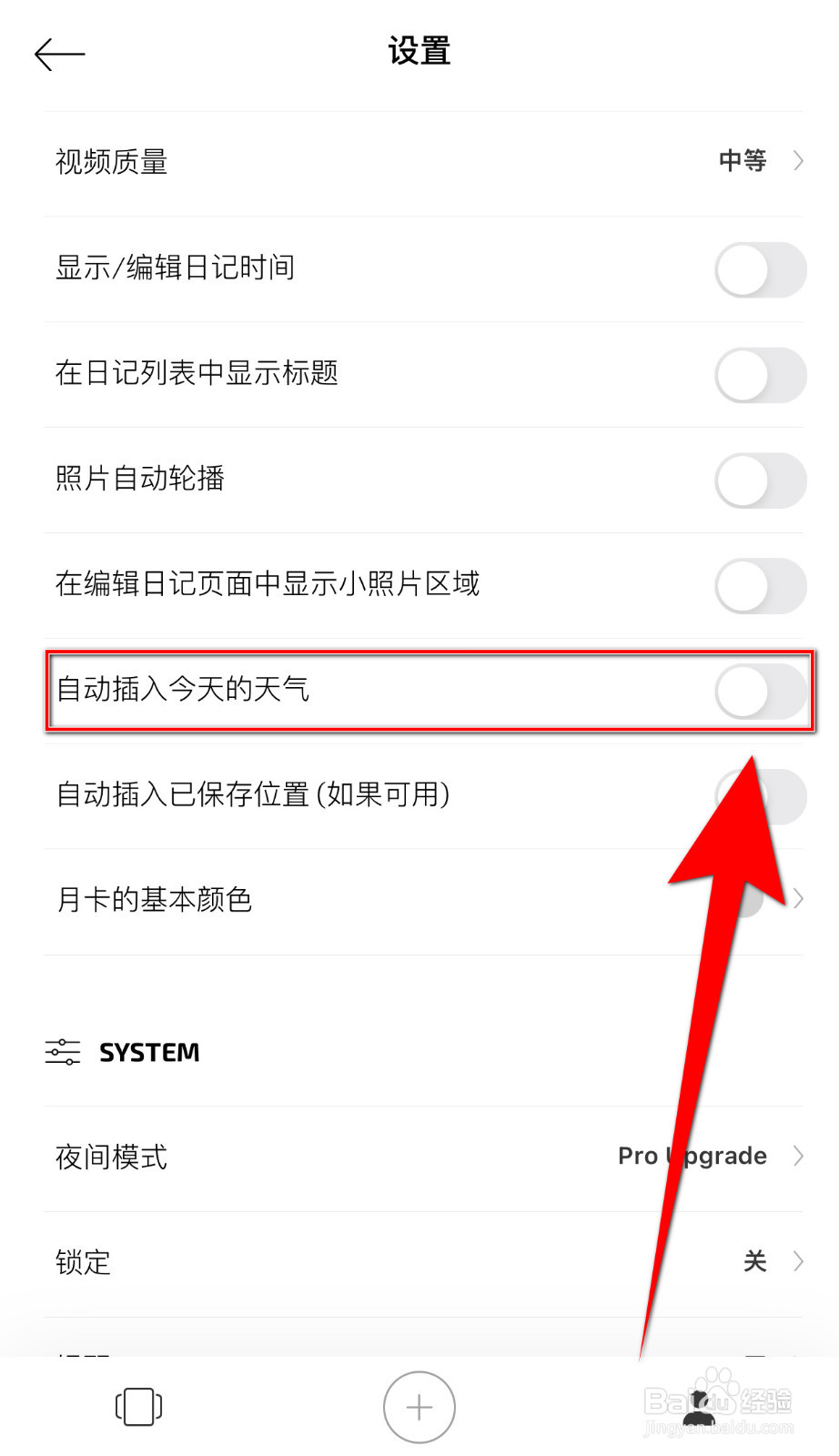Tap the Pro Upgrade label
839x1456 pixels.
tap(692, 1157)
